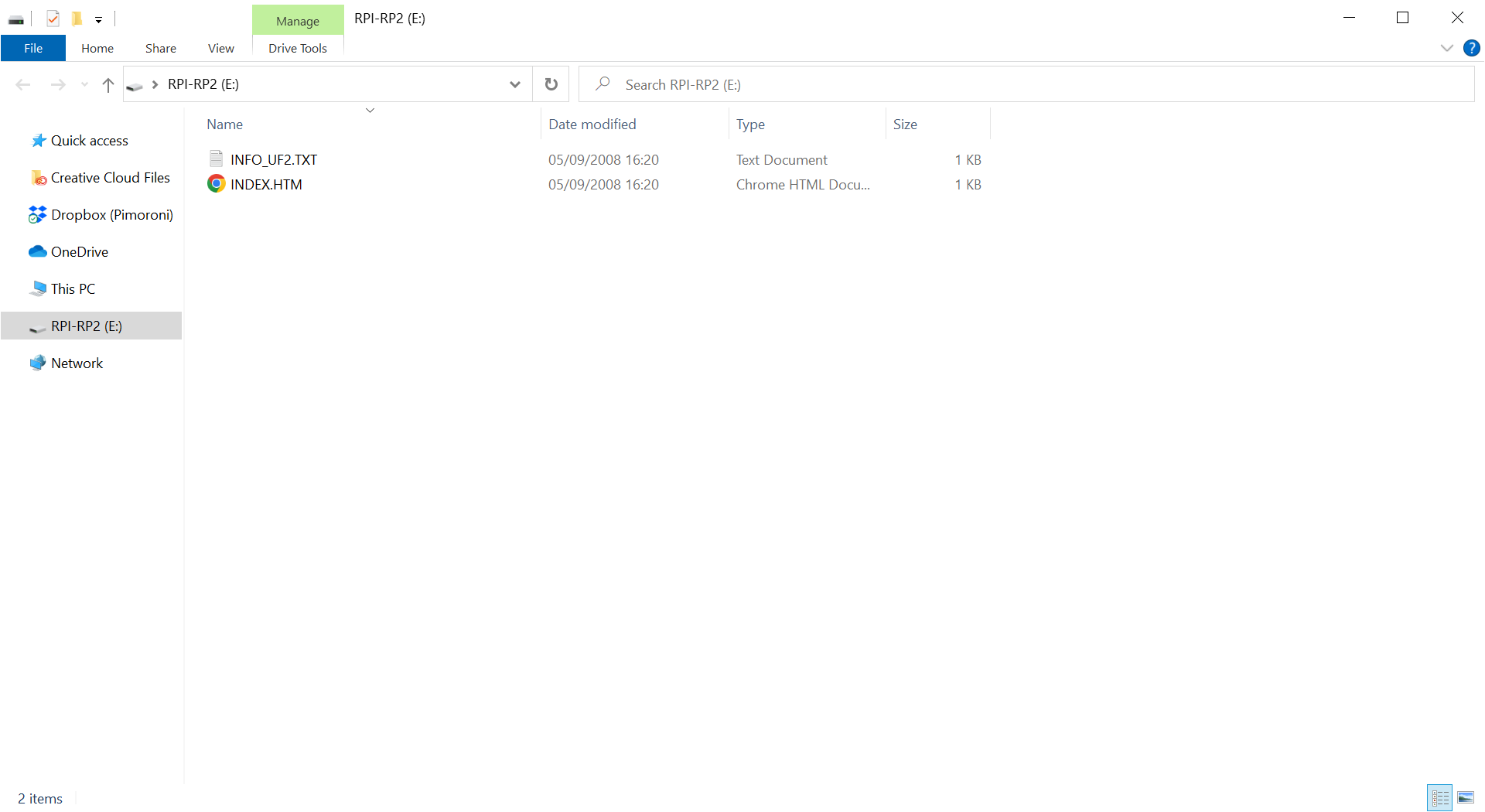
Task: Click the Refresh button in address bar
Action: [x=551, y=84]
